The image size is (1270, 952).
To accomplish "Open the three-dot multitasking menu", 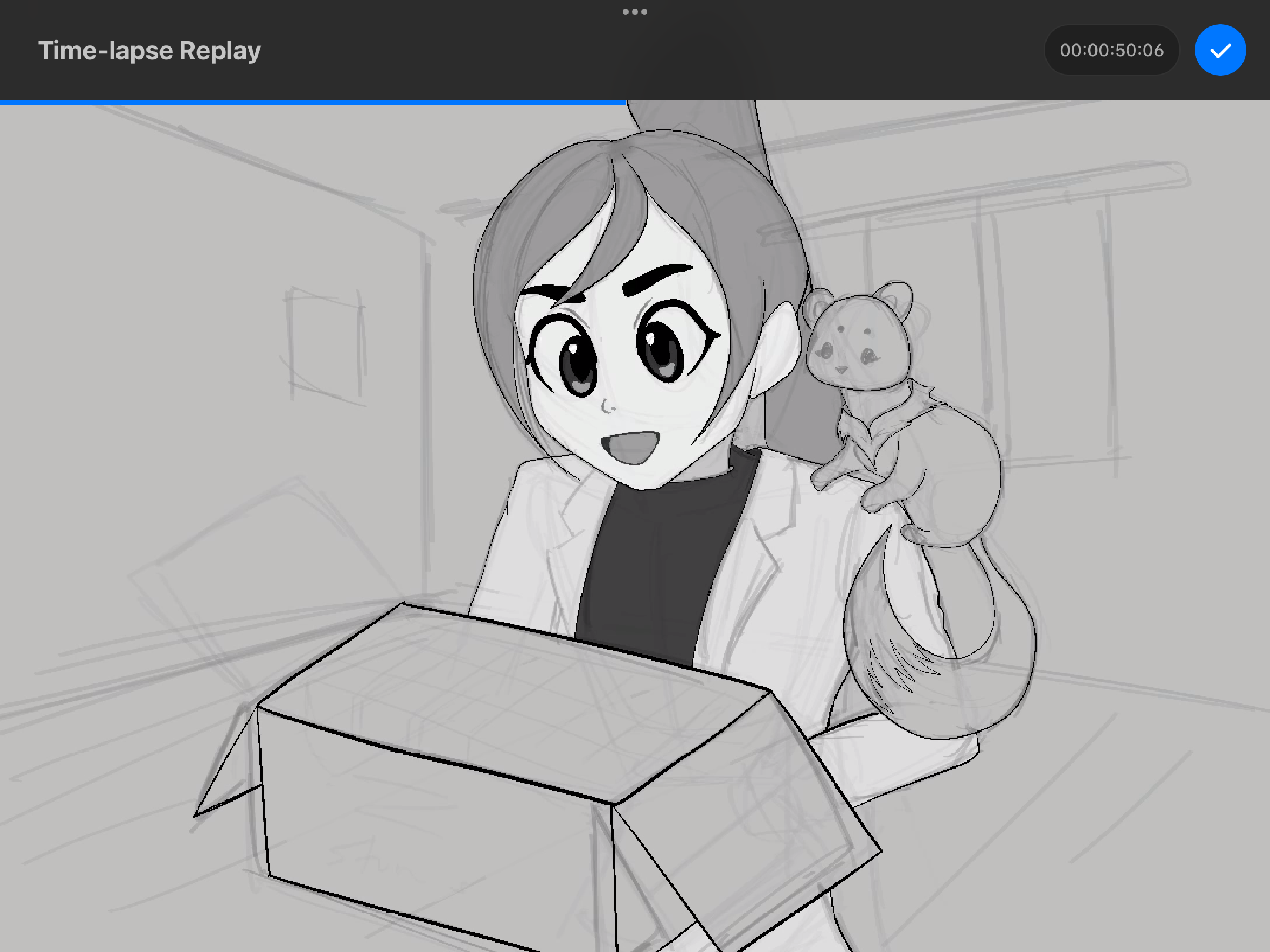I will [634, 12].
